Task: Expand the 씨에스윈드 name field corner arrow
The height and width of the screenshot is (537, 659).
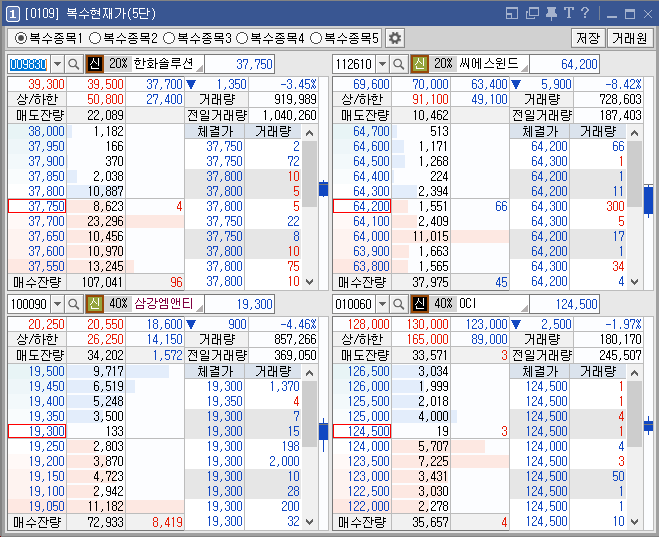Action: coord(525,69)
